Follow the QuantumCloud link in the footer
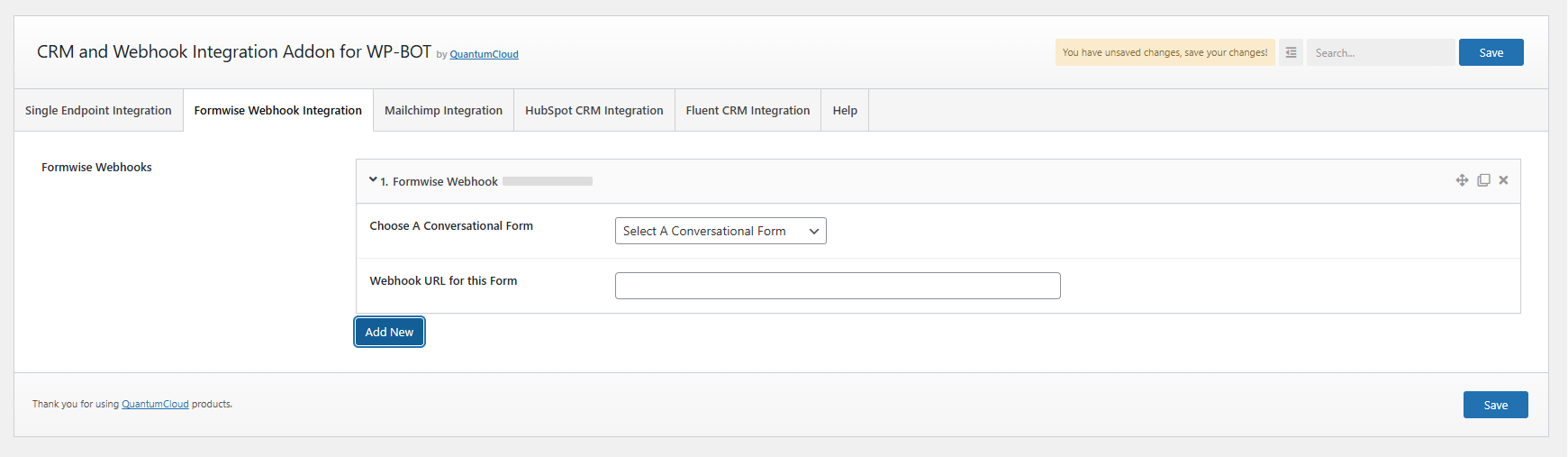The height and width of the screenshot is (457, 1568). (155, 404)
